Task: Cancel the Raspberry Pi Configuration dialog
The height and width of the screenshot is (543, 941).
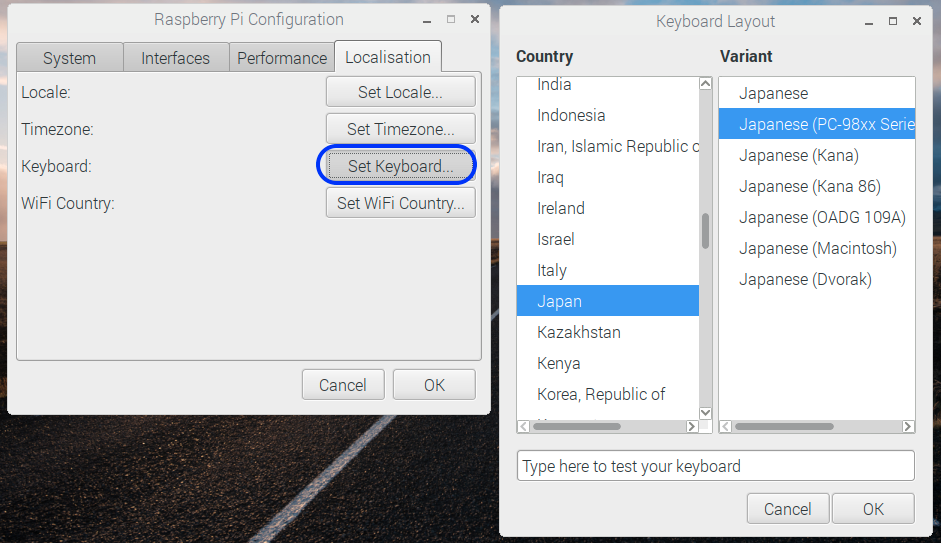Action: pos(342,385)
